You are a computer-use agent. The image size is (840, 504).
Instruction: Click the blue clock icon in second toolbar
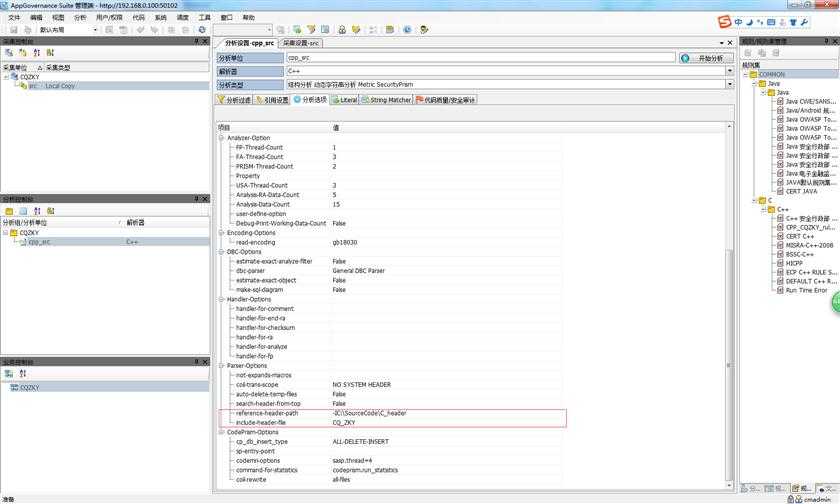coord(407,30)
